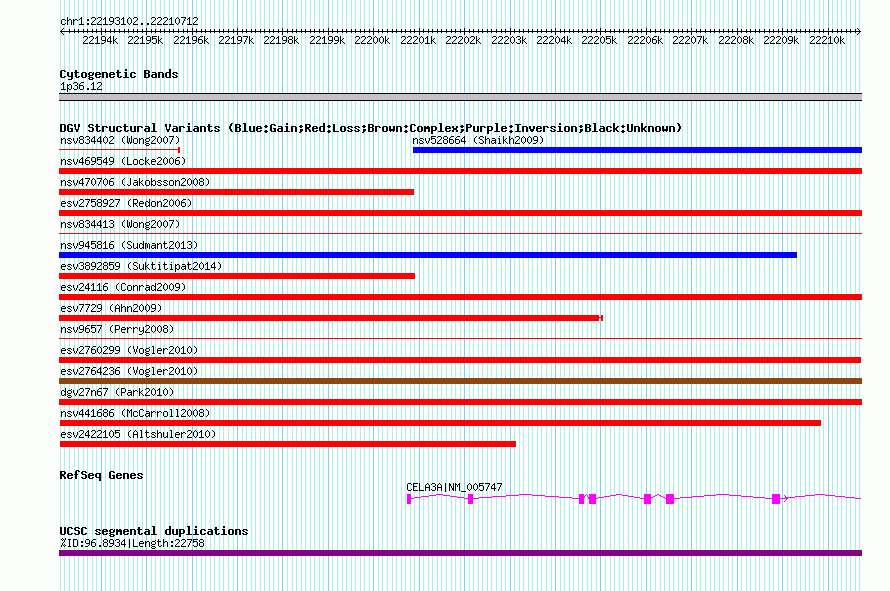Open the esv2764236 (Vogler2010) label
Viewport: 890px width, 591px height.
tap(129, 371)
